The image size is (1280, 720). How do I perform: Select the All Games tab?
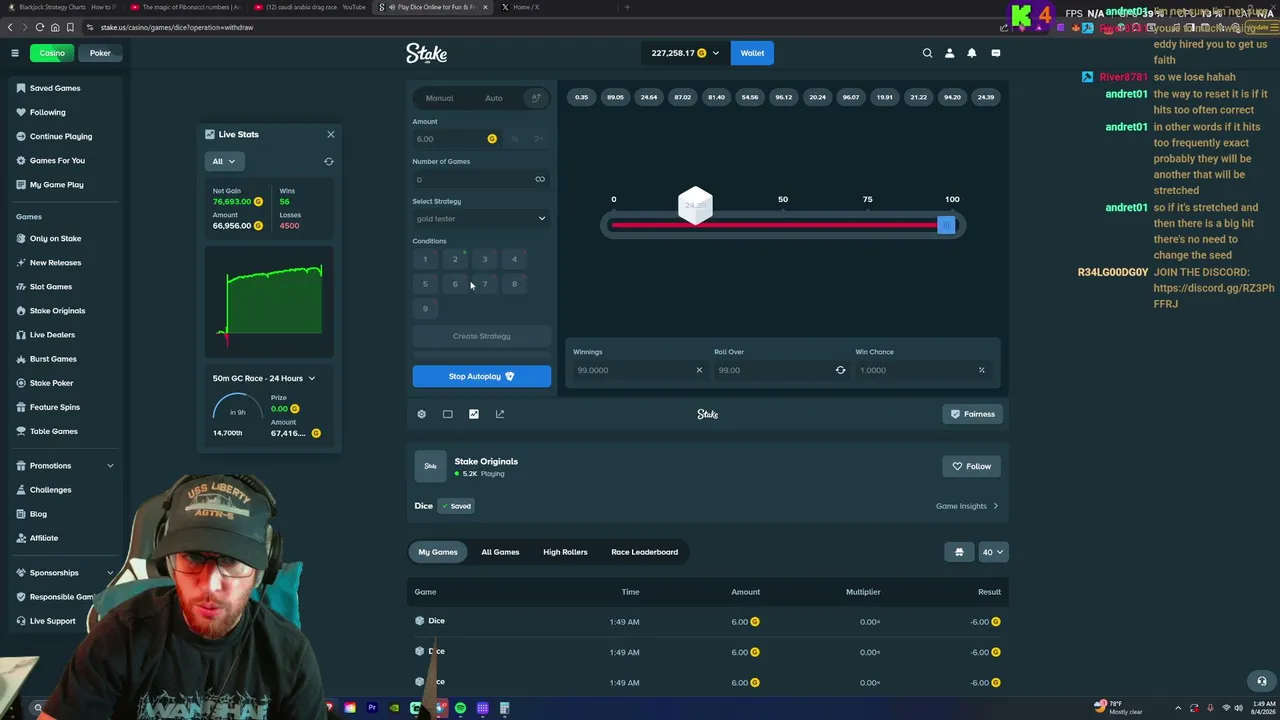pyautogui.click(x=500, y=552)
